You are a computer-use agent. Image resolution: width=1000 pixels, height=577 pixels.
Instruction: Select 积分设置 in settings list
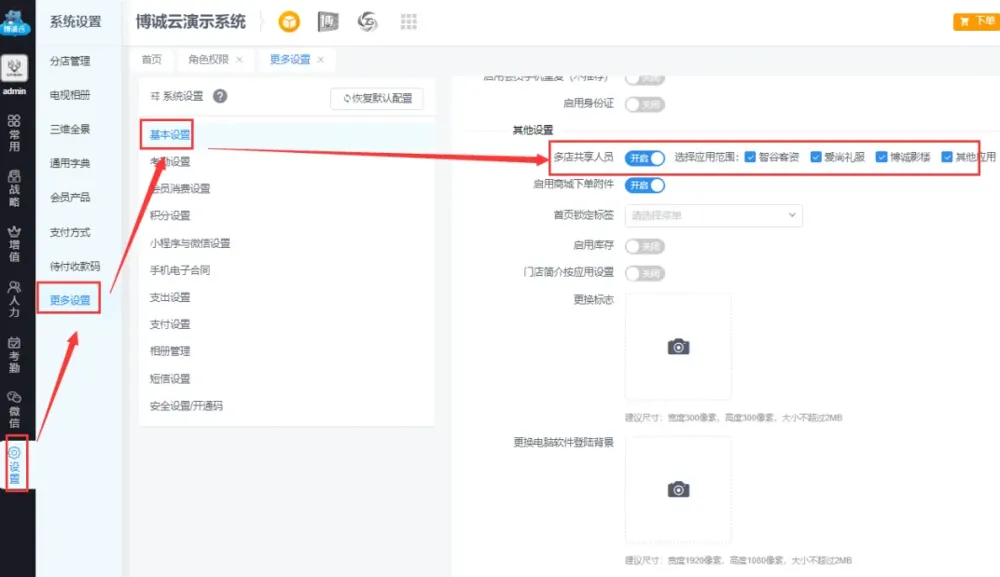[x=170, y=215]
